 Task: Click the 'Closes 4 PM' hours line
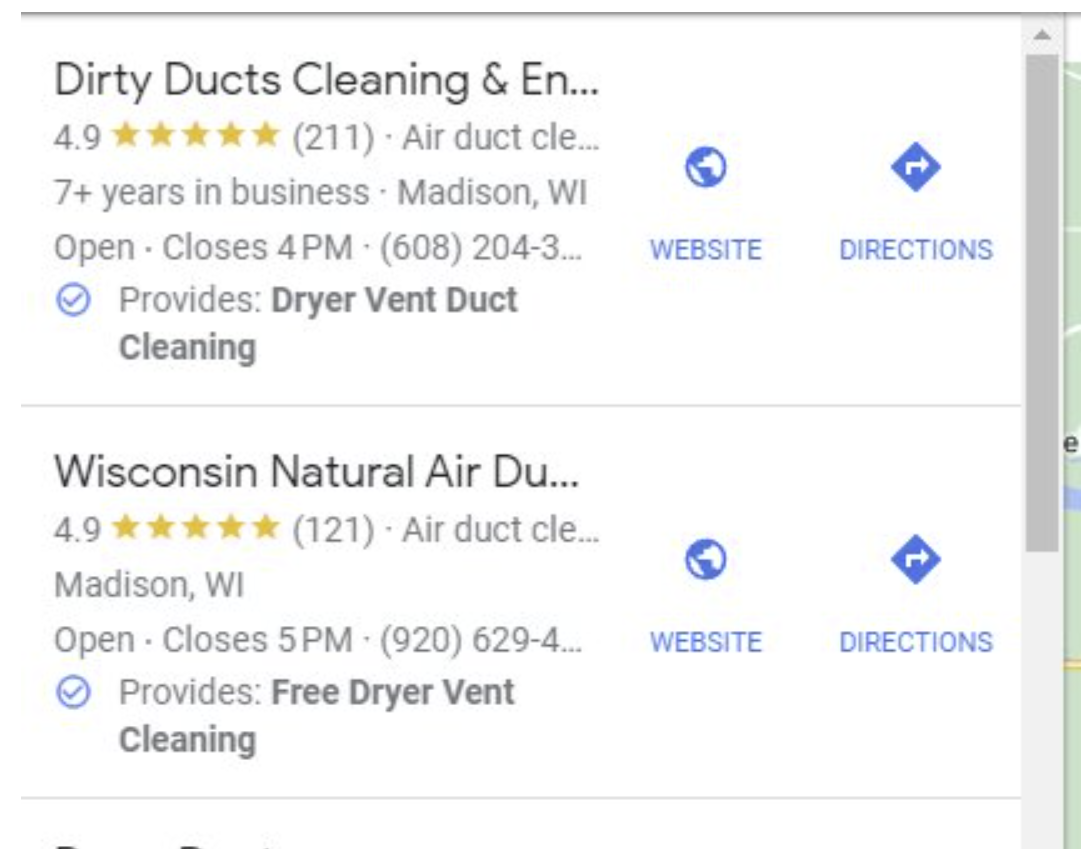coord(257,248)
